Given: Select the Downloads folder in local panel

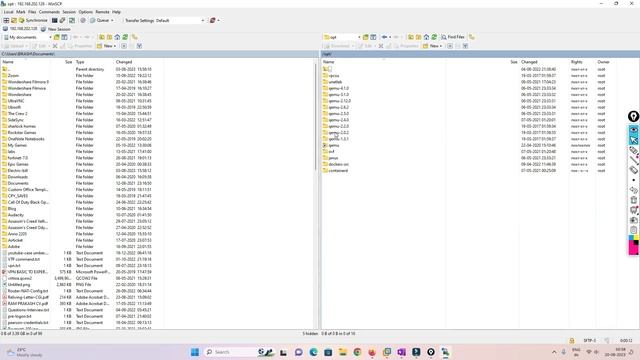Looking at the screenshot, I should (x=18, y=177).
